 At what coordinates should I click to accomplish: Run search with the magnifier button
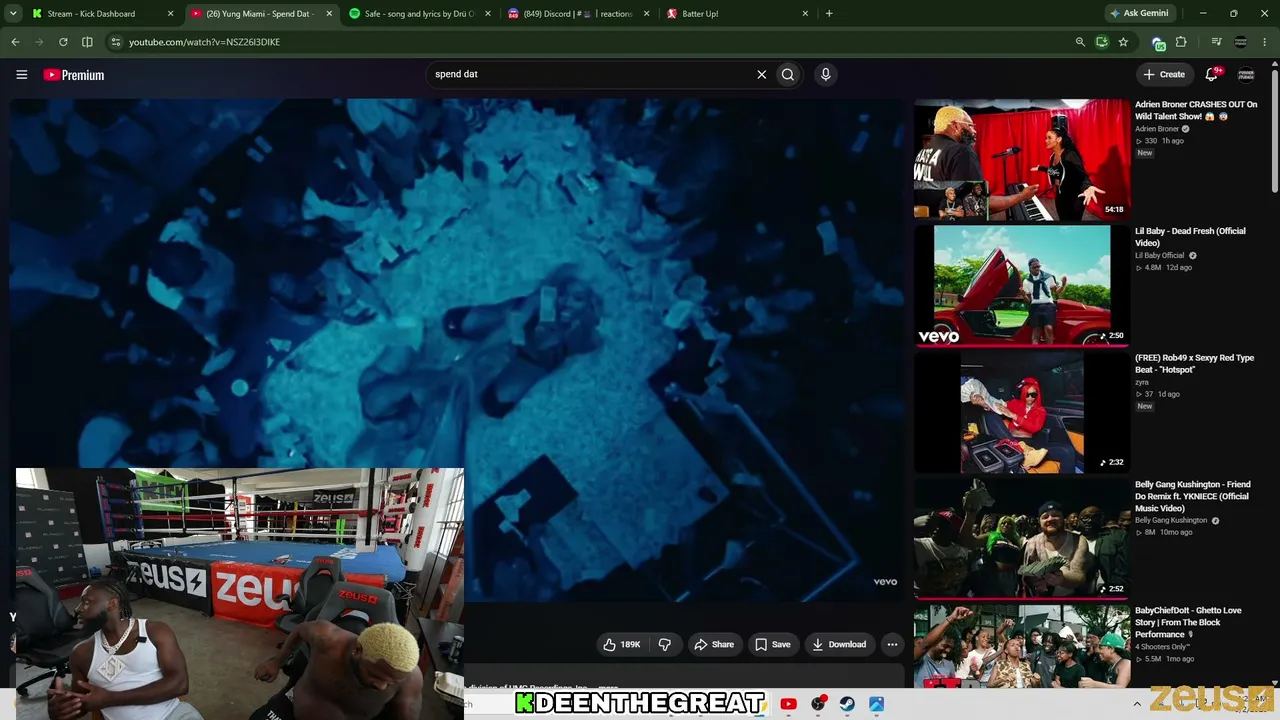point(788,74)
